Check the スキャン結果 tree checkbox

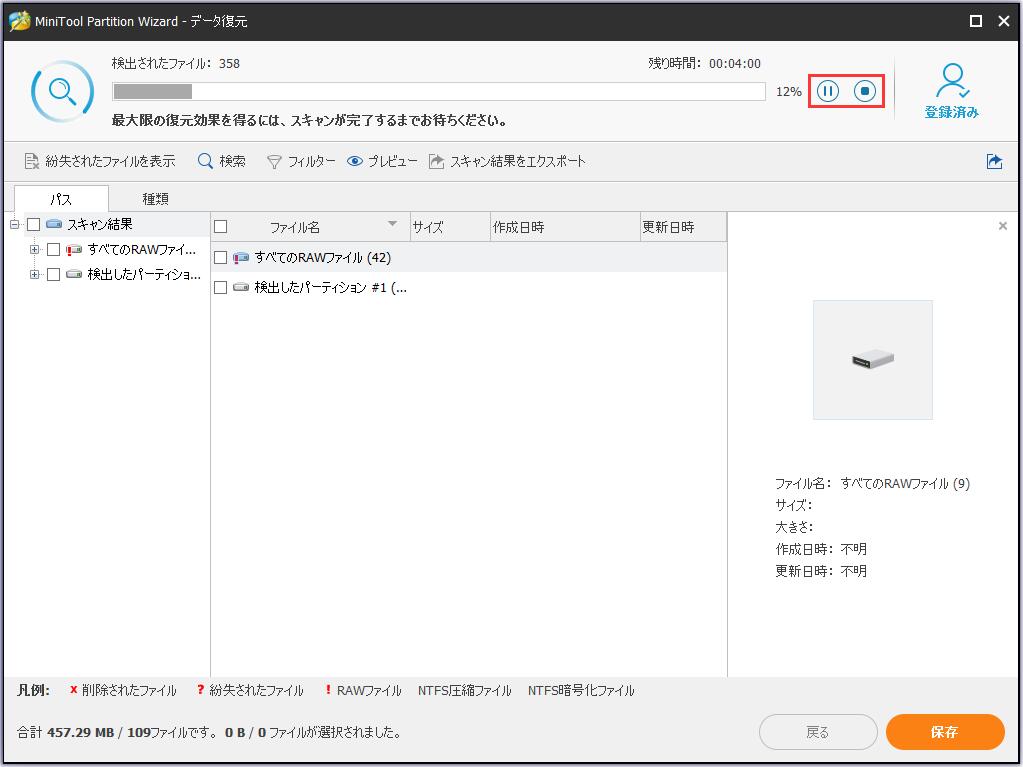pyautogui.click(x=34, y=224)
